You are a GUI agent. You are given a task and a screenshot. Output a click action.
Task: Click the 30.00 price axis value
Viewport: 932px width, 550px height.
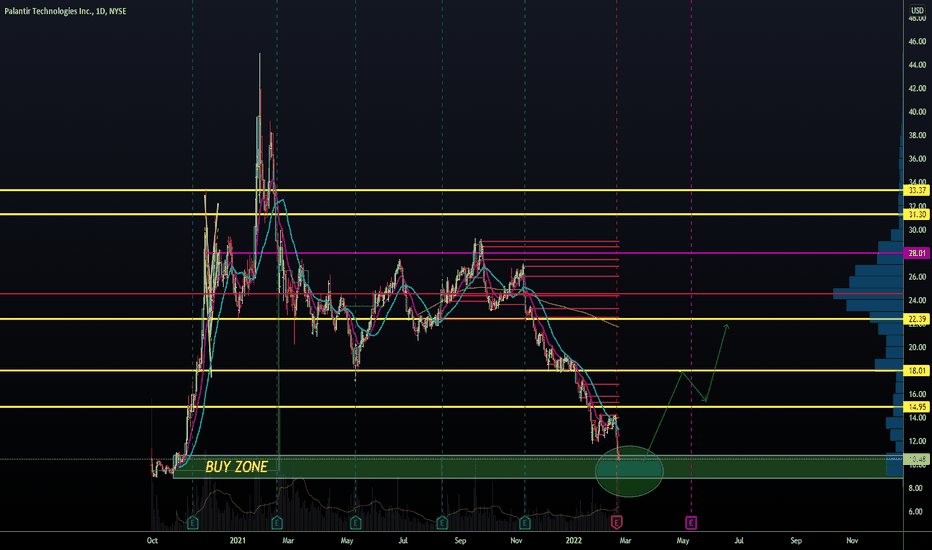click(917, 230)
